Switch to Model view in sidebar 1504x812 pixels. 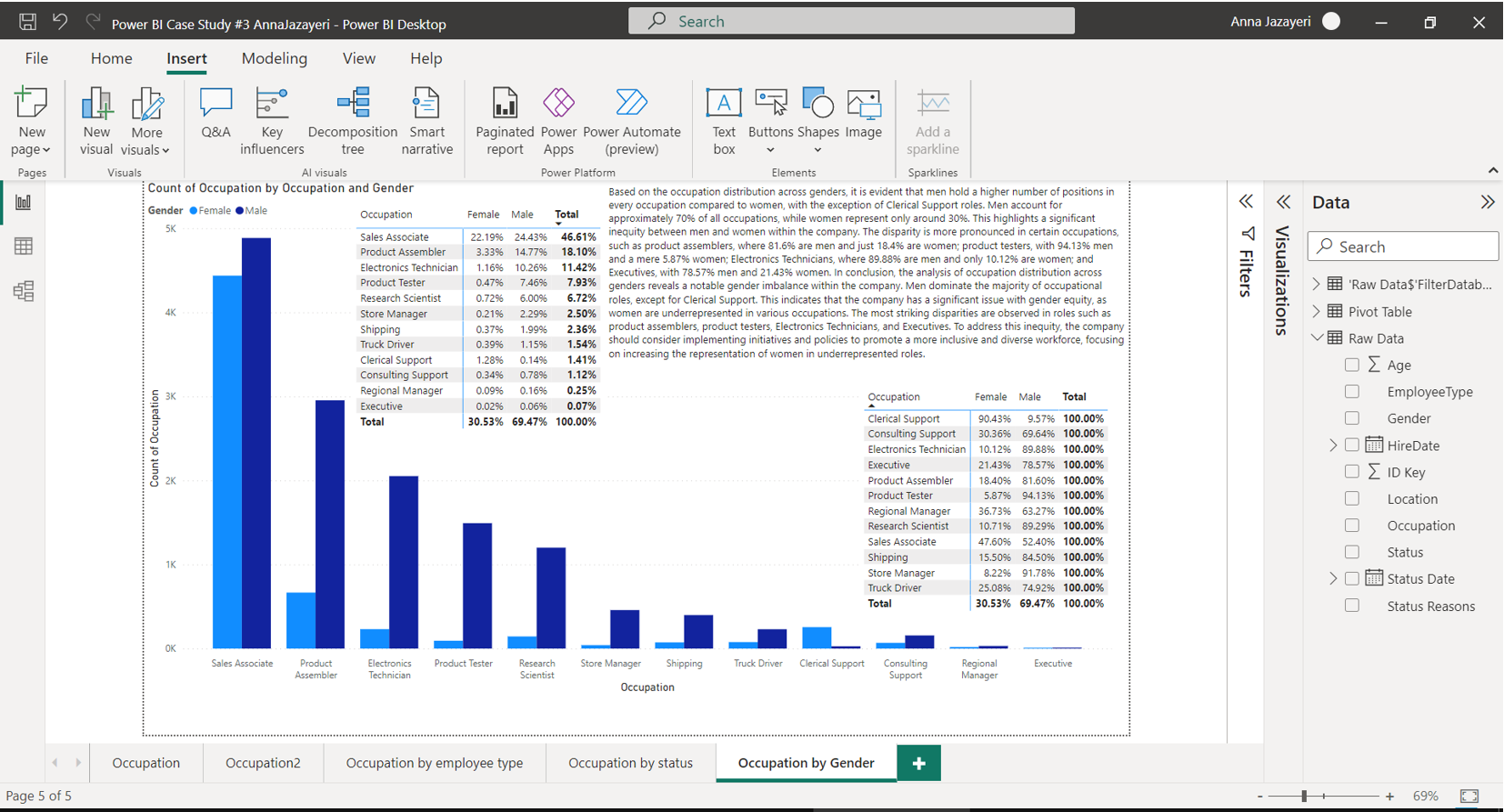coord(24,291)
